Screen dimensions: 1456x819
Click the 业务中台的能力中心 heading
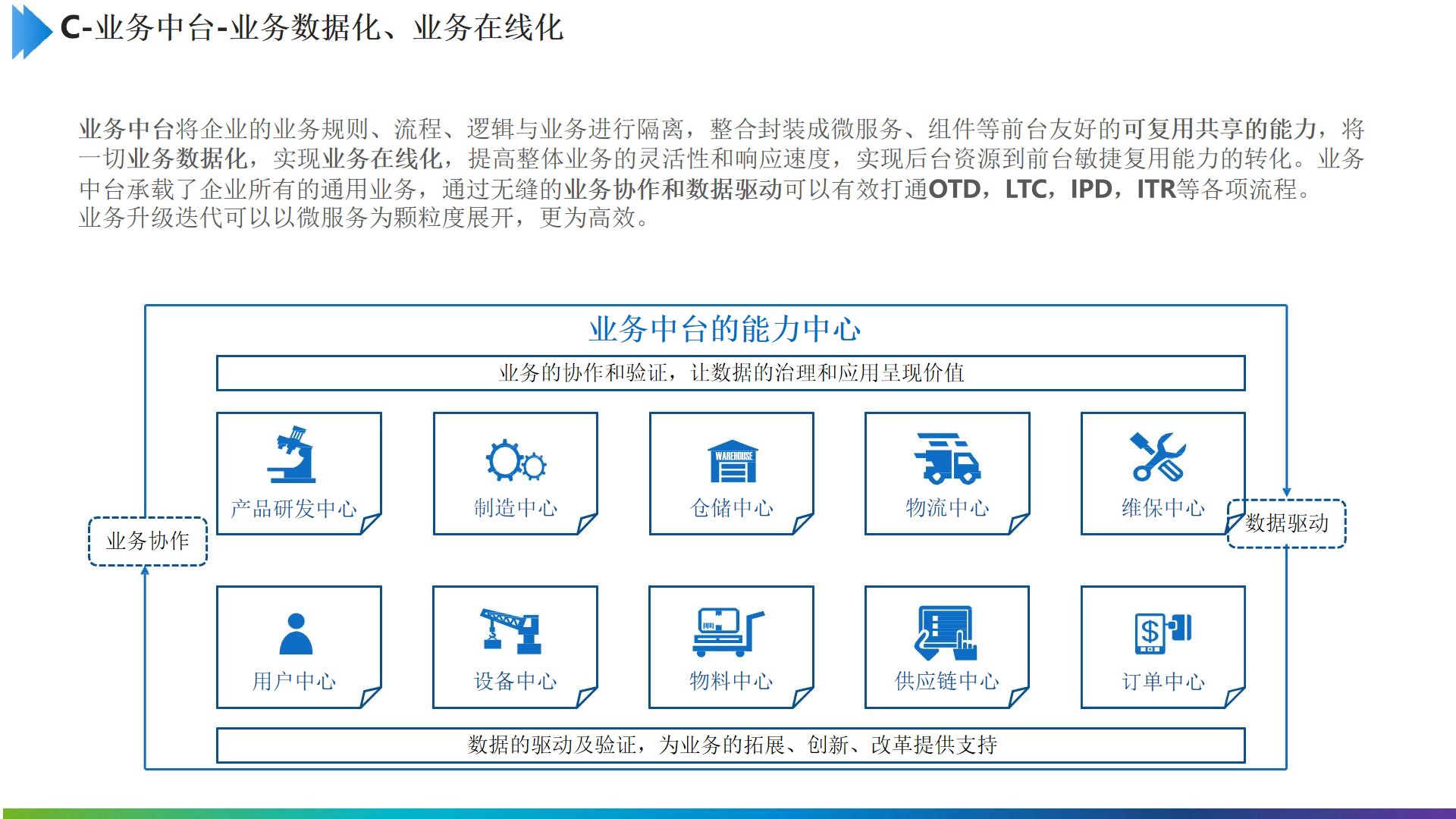725,329
